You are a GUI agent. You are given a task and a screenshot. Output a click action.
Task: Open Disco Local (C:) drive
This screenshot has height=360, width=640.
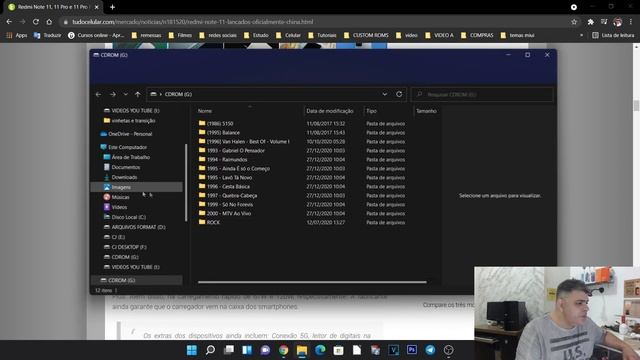(124, 217)
